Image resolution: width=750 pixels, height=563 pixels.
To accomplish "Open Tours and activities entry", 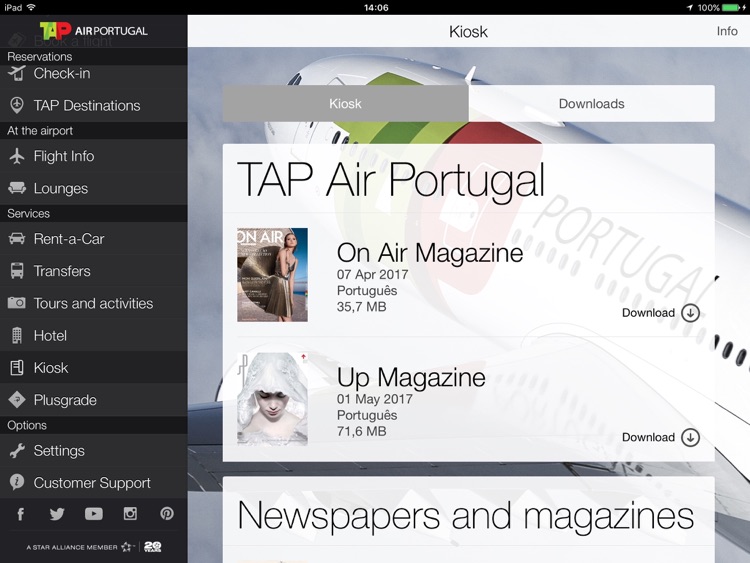I will (x=94, y=303).
